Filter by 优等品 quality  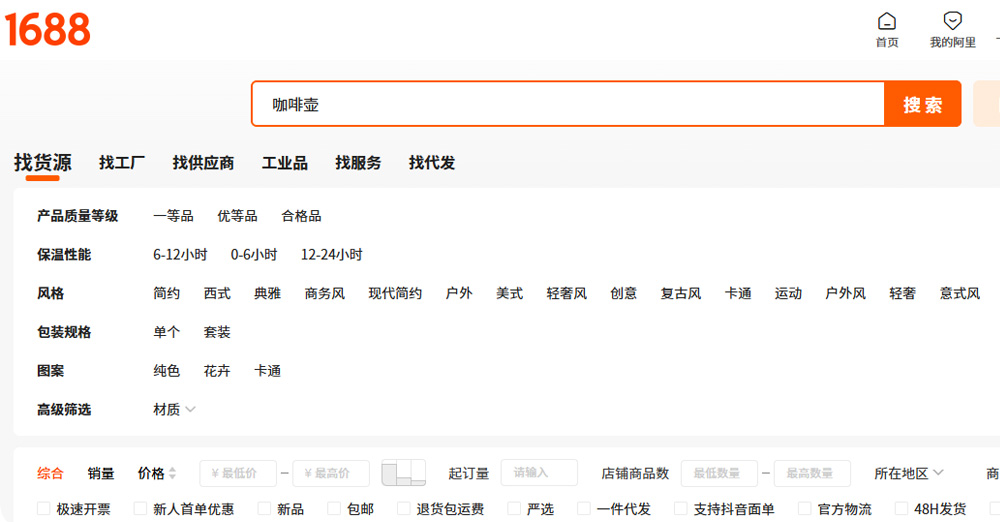point(237,216)
